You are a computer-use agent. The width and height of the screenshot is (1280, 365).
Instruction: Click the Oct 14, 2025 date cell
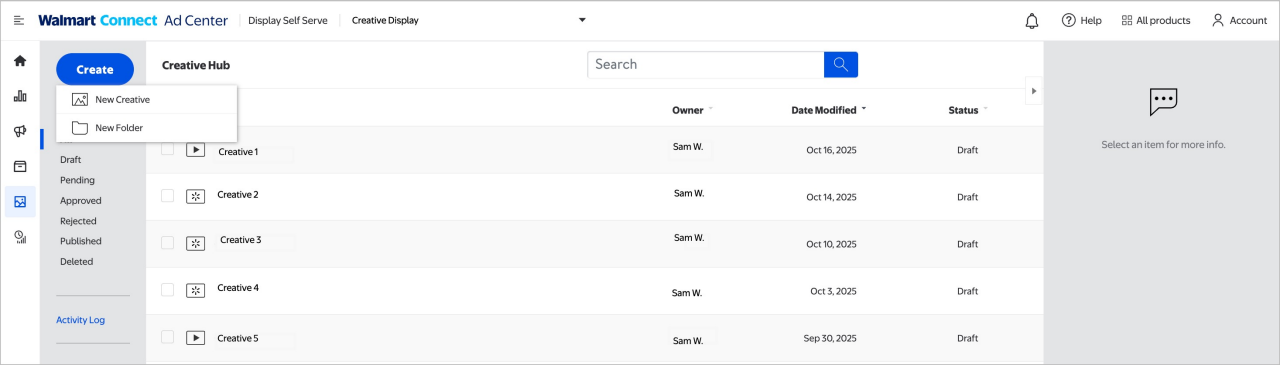click(831, 197)
